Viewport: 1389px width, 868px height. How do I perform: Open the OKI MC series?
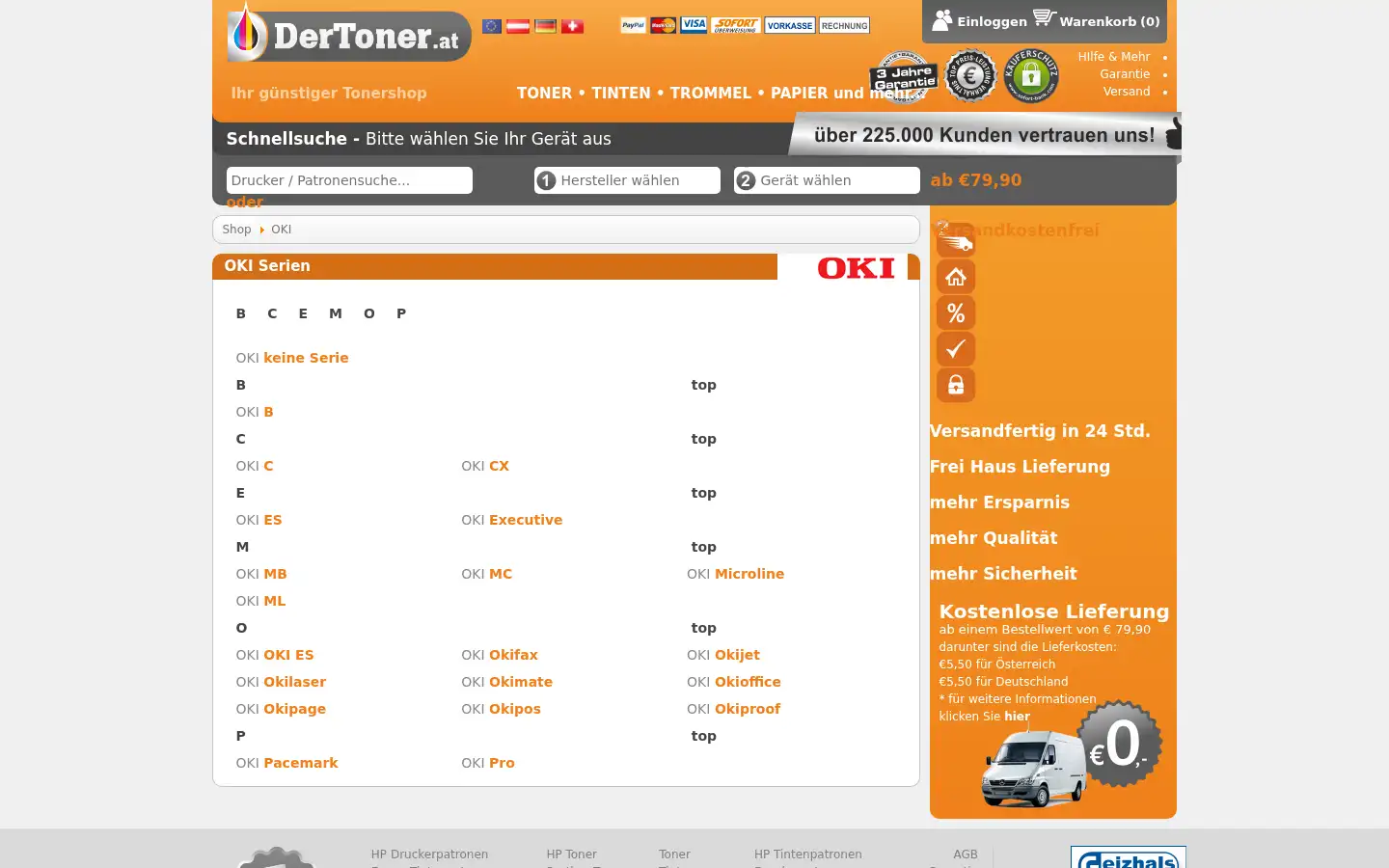[486, 574]
